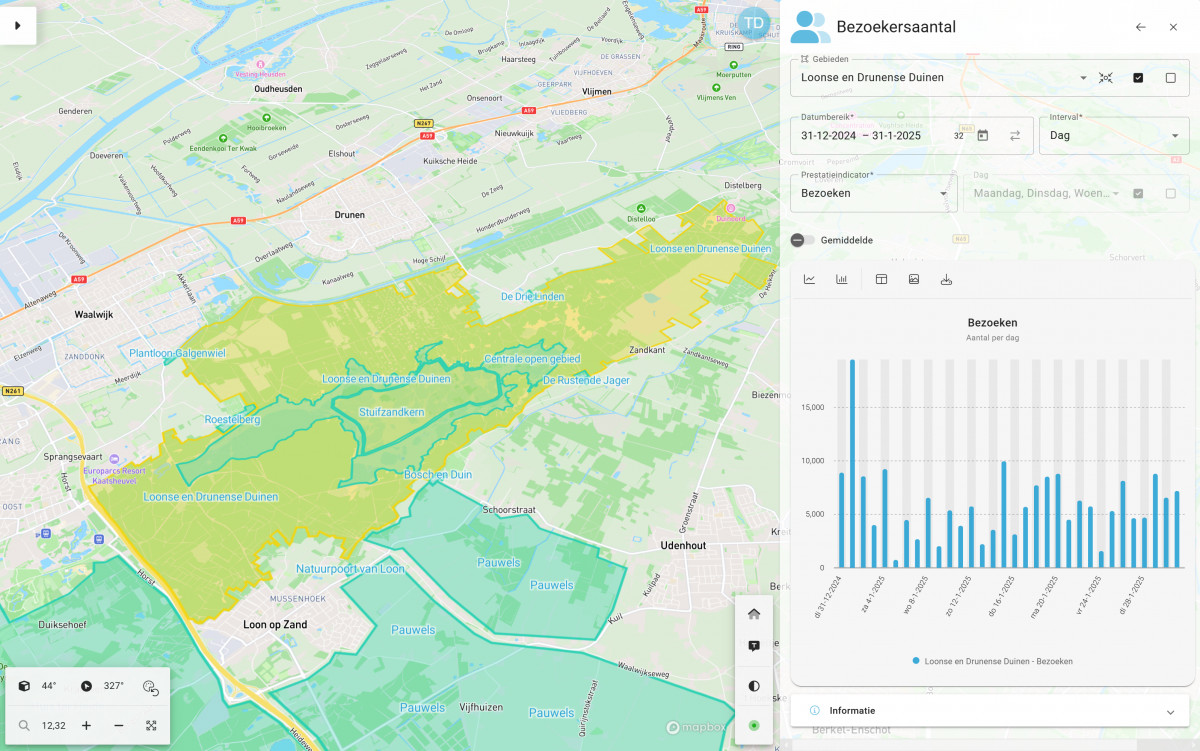
Task: Click the empty deselect-all checkbox in Gebieden
Action: (1170, 78)
